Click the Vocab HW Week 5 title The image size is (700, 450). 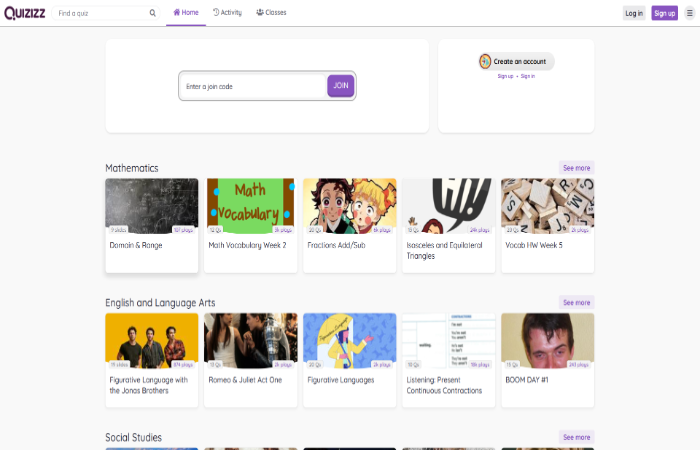coord(534,245)
